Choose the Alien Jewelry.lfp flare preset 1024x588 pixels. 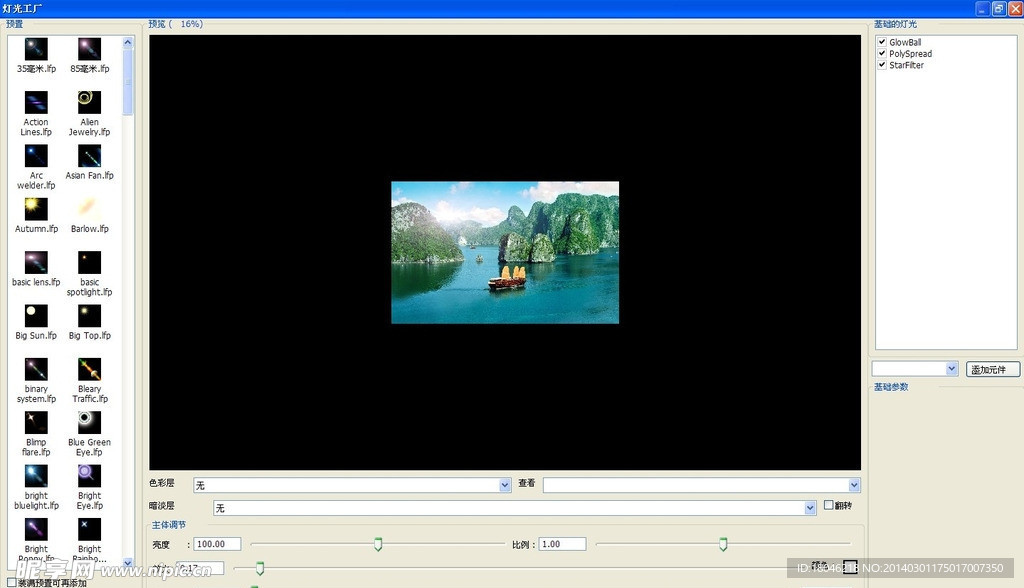pos(89,102)
